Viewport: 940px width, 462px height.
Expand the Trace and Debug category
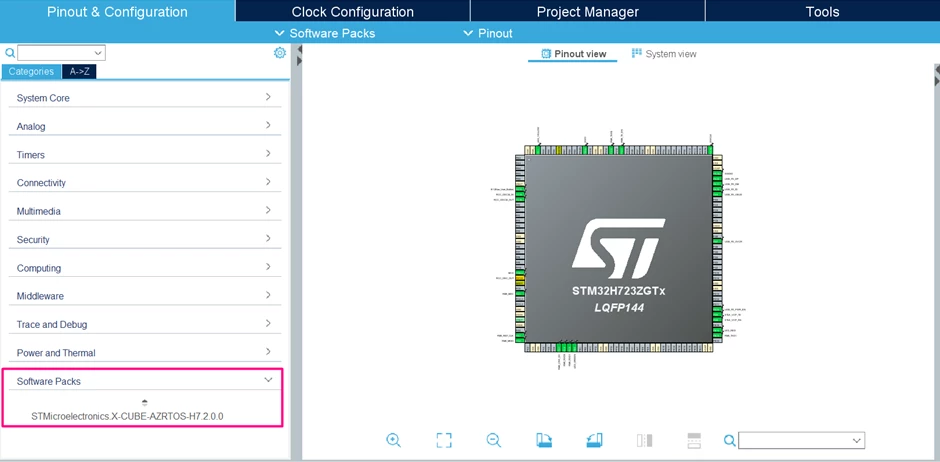[x=144, y=324]
